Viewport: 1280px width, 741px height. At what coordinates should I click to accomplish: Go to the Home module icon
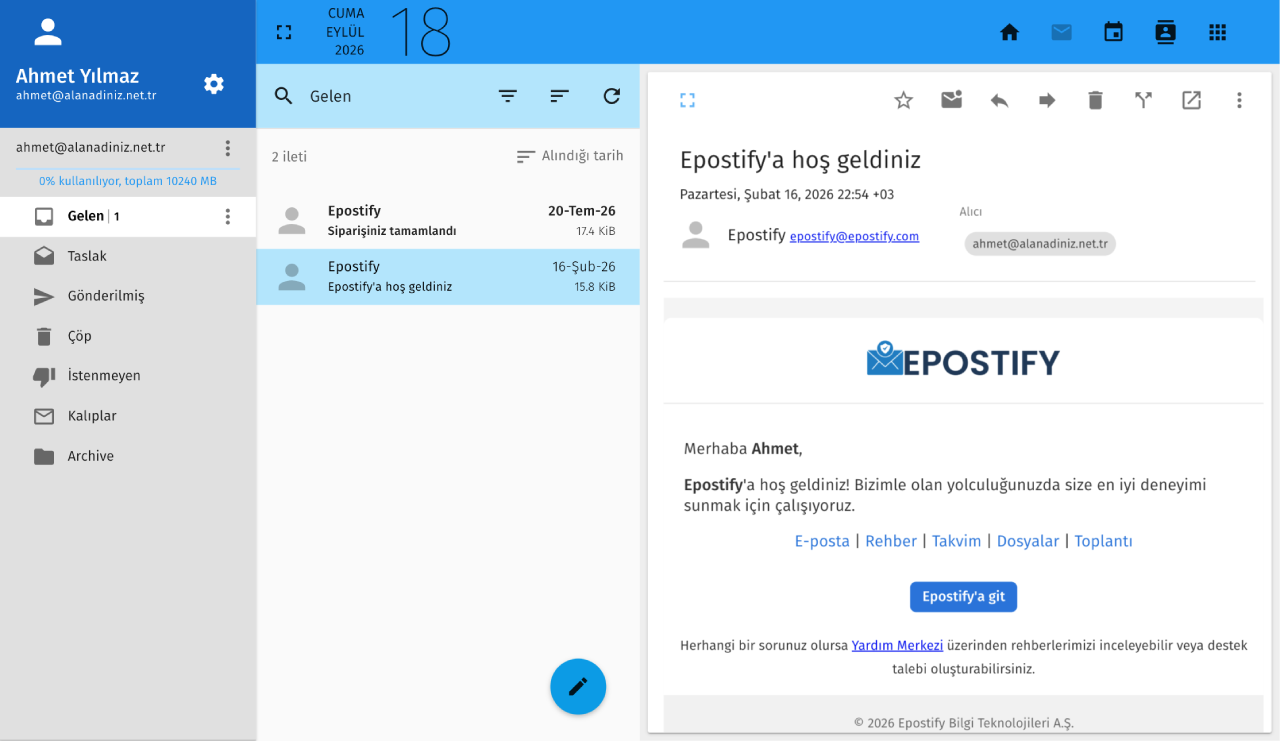tap(1010, 32)
